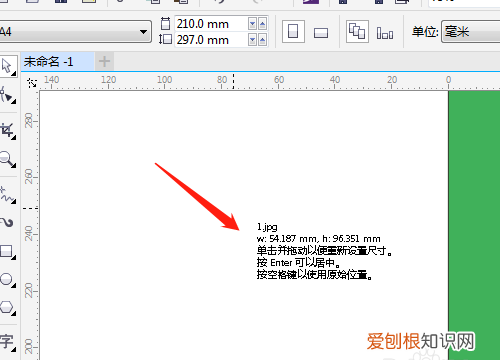Increase the page height value
Image resolution: width=500 pixels, height=360 pixels.
coord(262,40)
